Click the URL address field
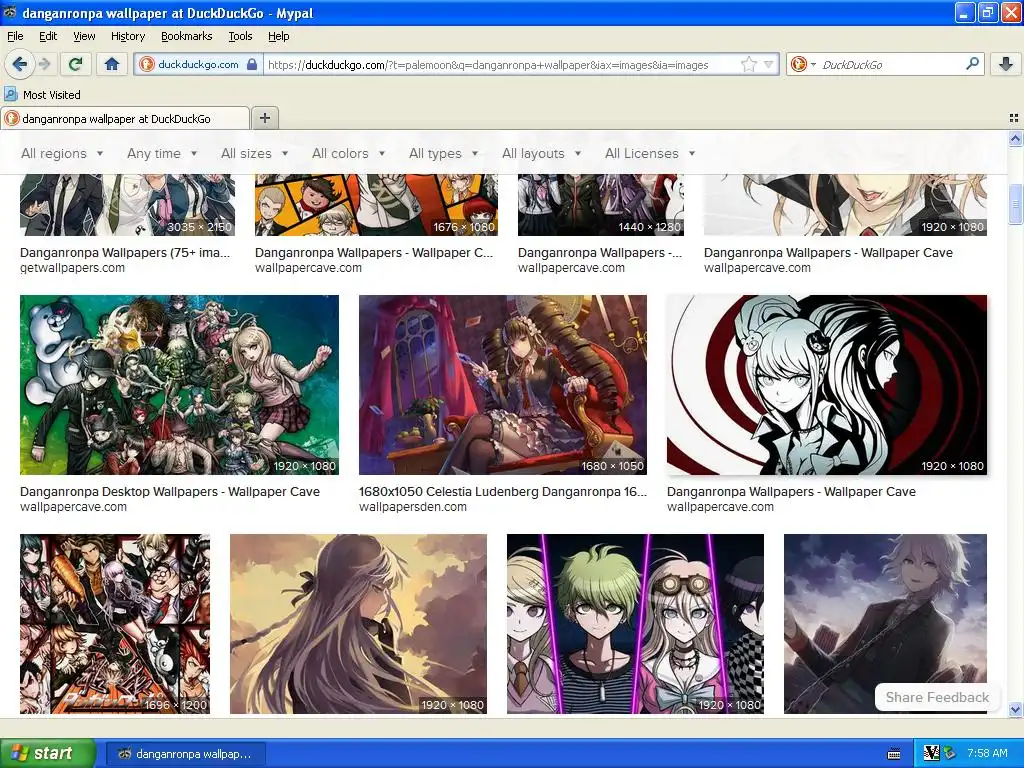This screenshot has height=768, width=1024. tap(500, 65)
